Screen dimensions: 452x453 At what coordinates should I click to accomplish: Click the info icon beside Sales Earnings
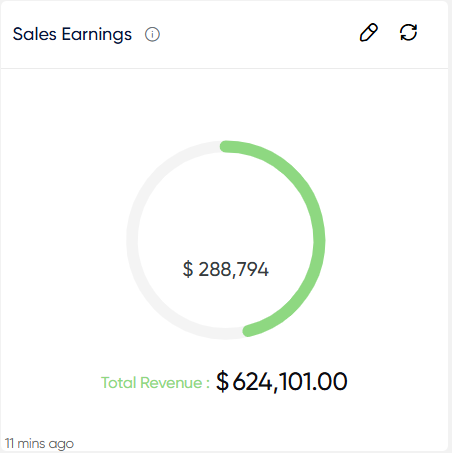152,34
